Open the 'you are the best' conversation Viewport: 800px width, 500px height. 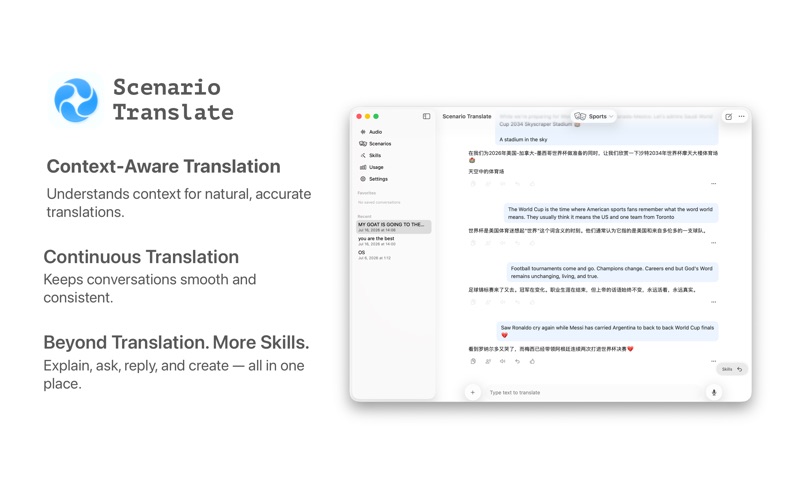coord(393,241)
